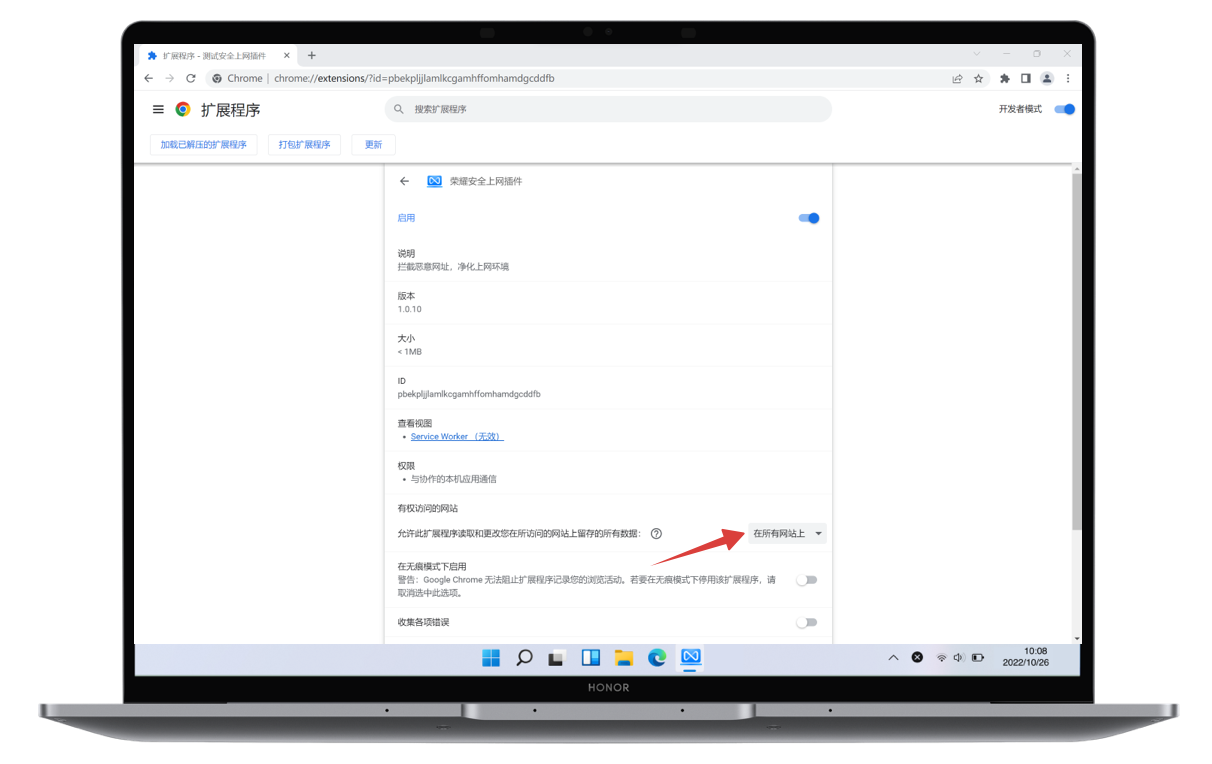Click the back arrow beside 荣耀安全上网插件
The width and height of the screenshot is (1212, 764).
tap(404, 182)
